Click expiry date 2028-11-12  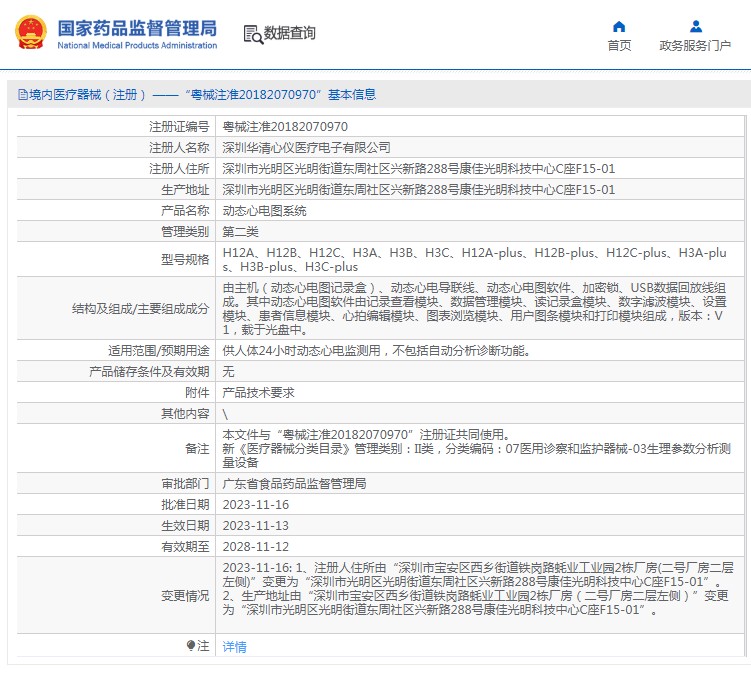point(256,548)
